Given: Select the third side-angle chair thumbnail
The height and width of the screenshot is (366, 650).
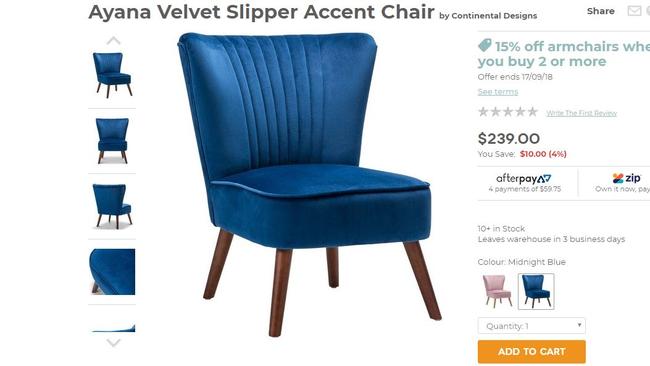Looking at the screenshot, I should pyautogui.click(x=112, y=206).
